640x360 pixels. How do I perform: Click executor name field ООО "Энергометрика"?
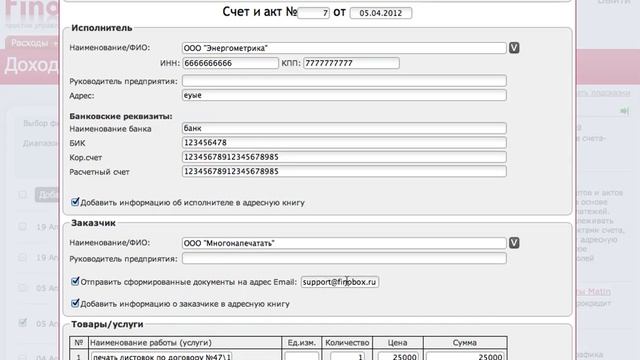point(344,48)
